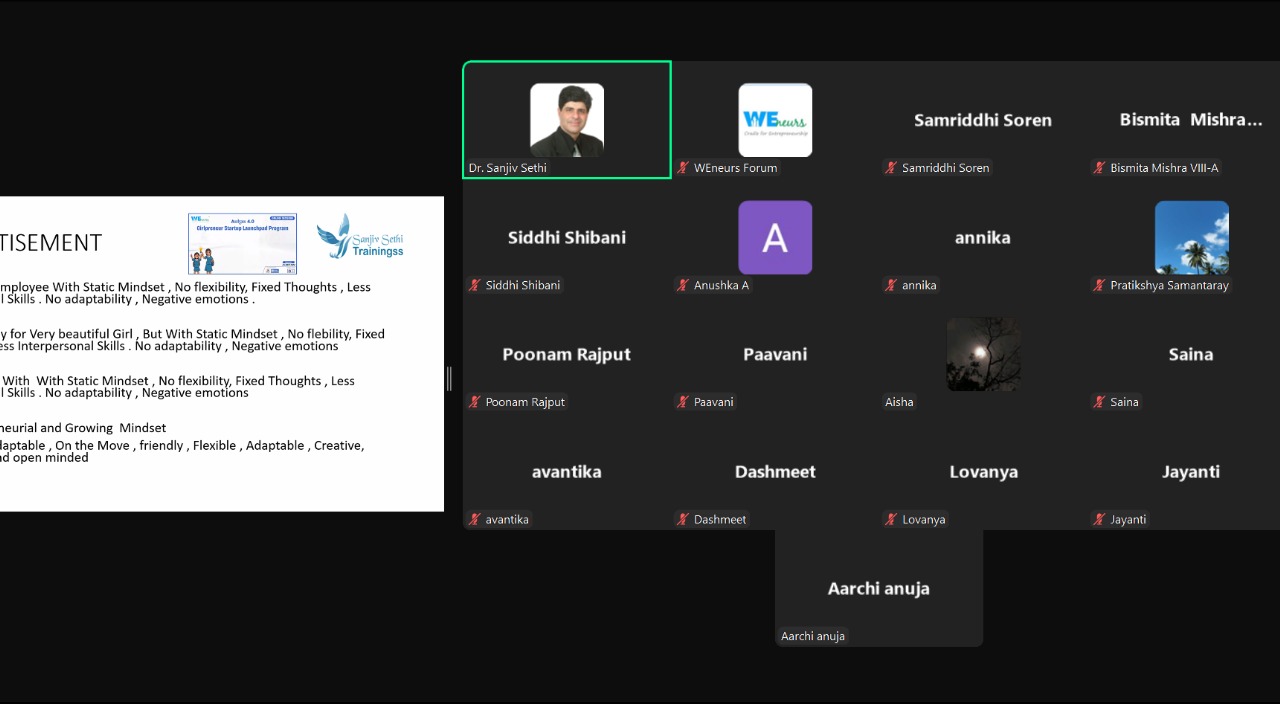Image resolution: width=1280 pixels, height=704 pixels.
Task: Click muted mic icon next to Jayanti
Action: [1099, 519]
